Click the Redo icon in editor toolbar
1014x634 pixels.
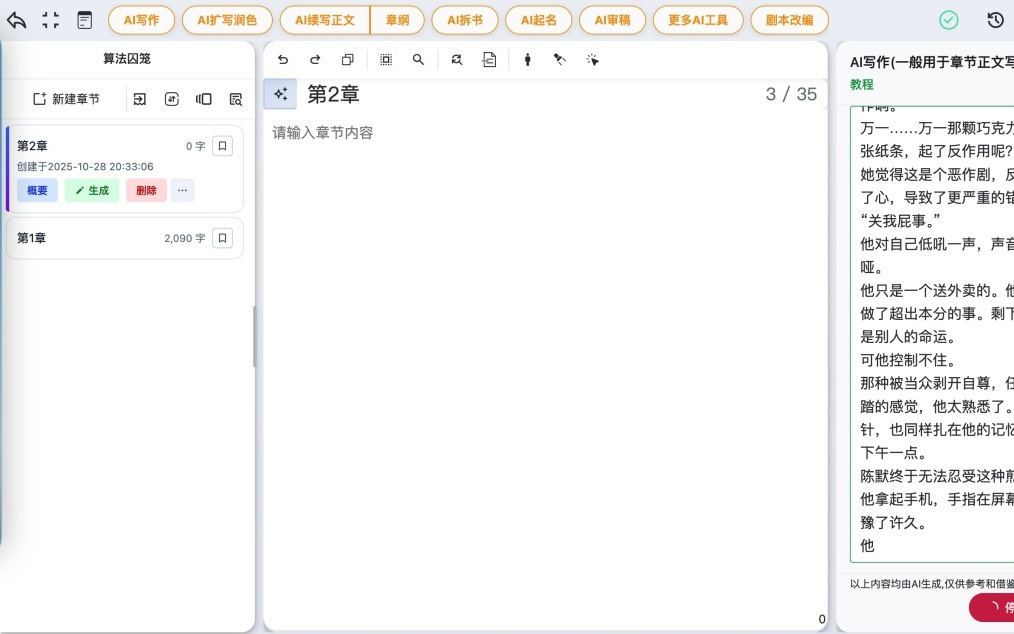pyautogui.click(x=315, y=60)
